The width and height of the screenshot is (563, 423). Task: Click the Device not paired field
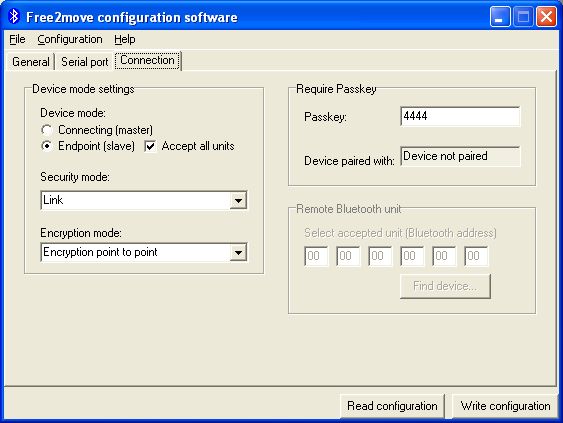pyautogui.click(x=460, y=157)
